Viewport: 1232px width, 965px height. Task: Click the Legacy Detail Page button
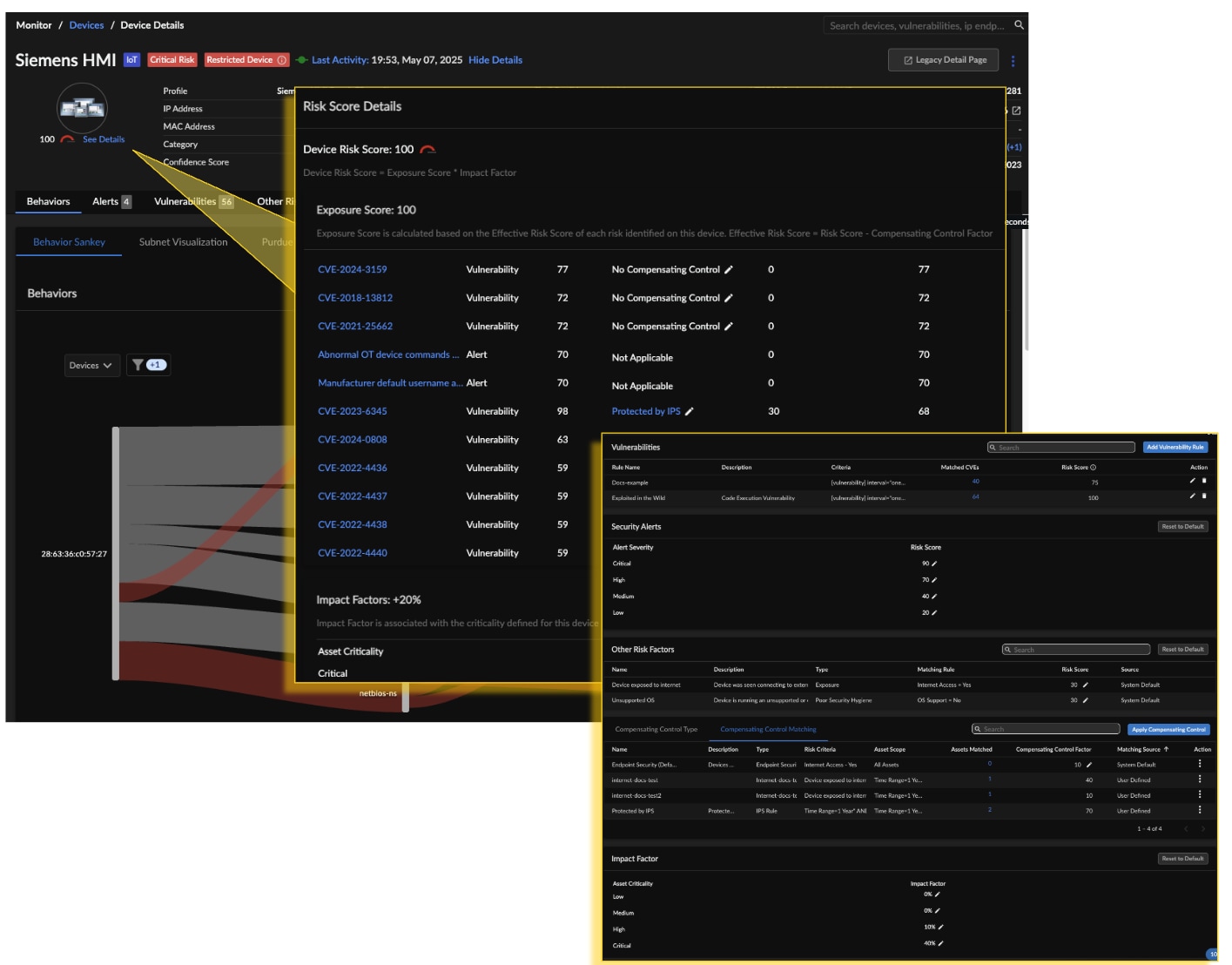pyautogui.click(x=944, y=60)
